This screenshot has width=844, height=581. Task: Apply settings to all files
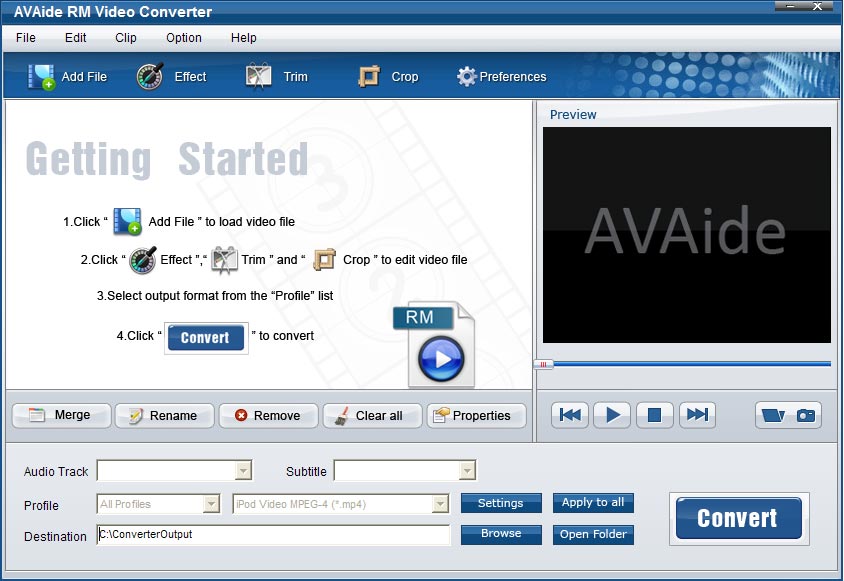coord(593,503)
